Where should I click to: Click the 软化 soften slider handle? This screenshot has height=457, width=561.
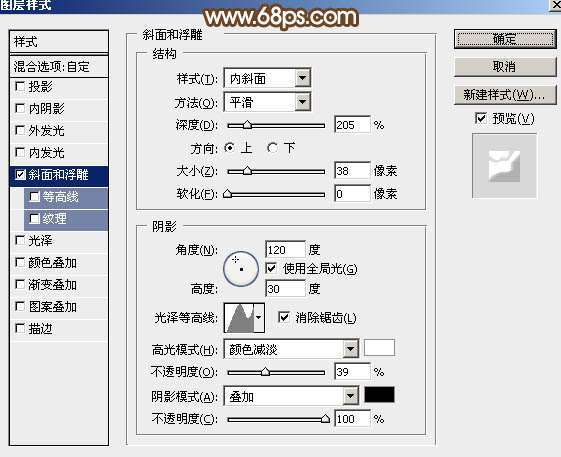(x=228, y=194)
